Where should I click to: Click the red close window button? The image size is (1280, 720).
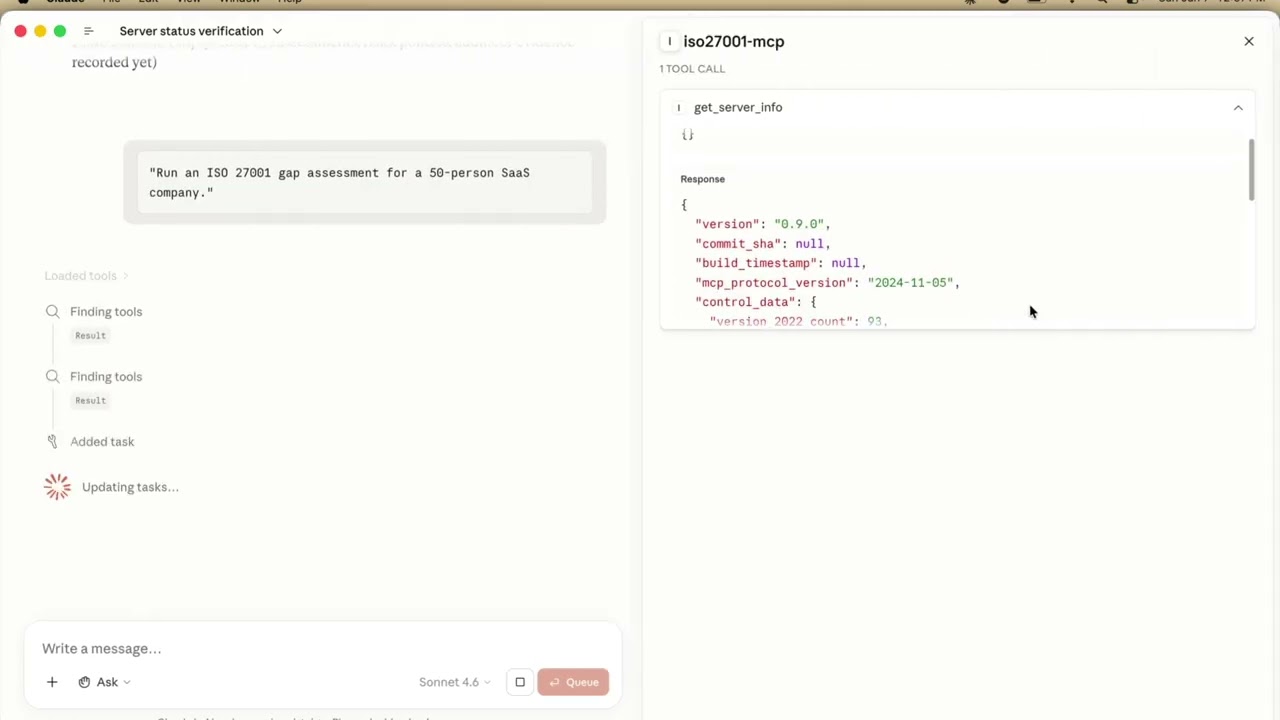[20, 31]
